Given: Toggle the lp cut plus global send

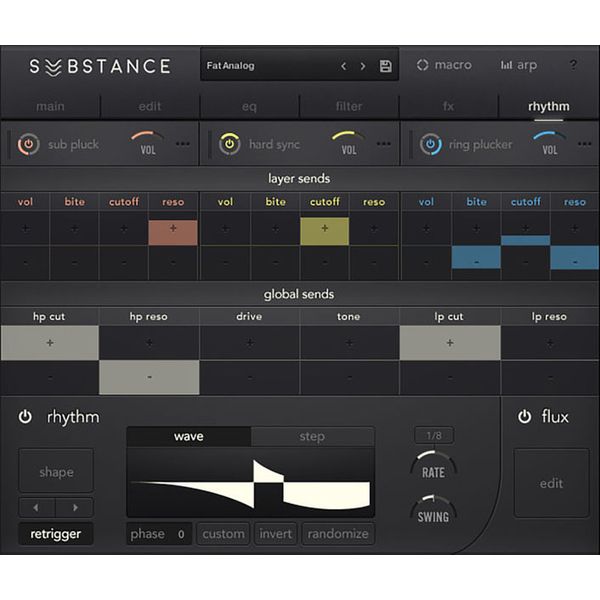Looking at the screenshot, I should tap(450, 343).
